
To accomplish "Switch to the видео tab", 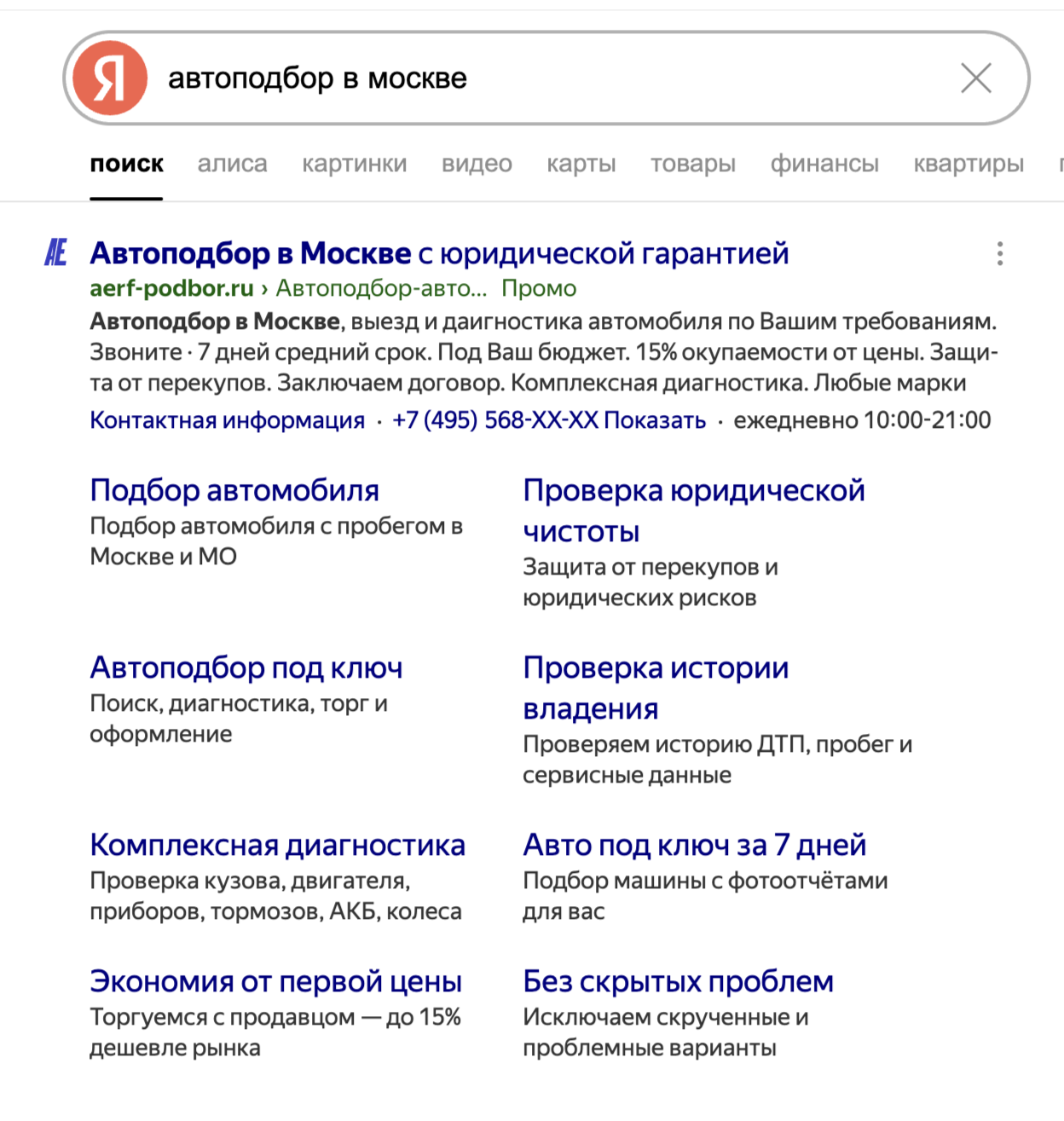I will point(477,164).
